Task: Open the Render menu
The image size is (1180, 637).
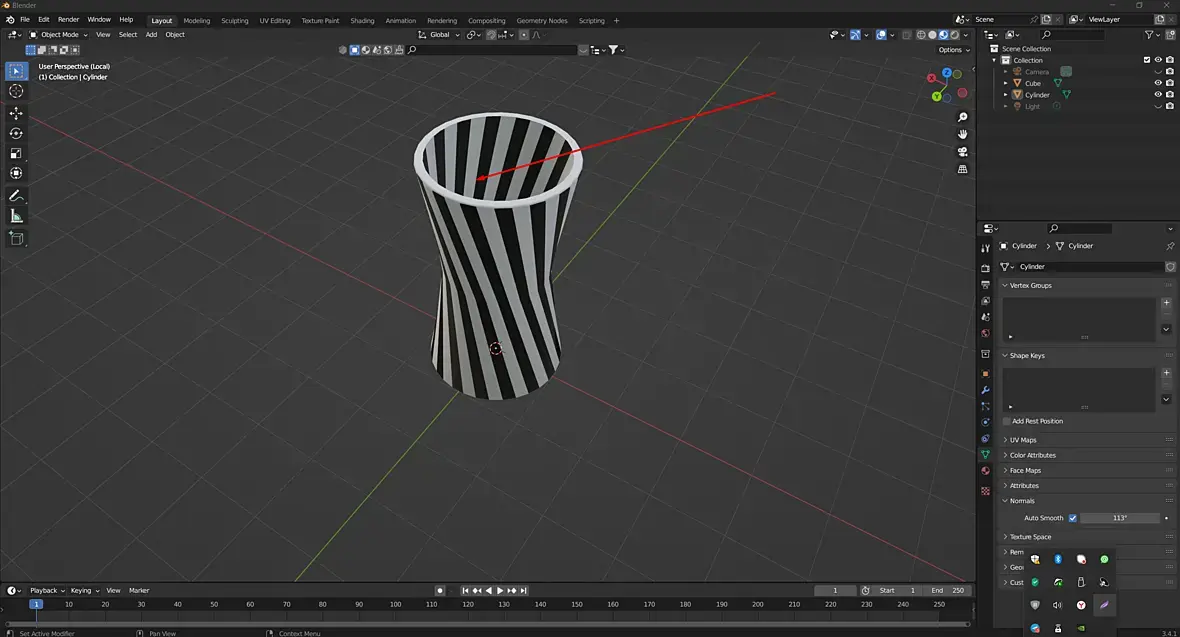Action: [68, 20]
